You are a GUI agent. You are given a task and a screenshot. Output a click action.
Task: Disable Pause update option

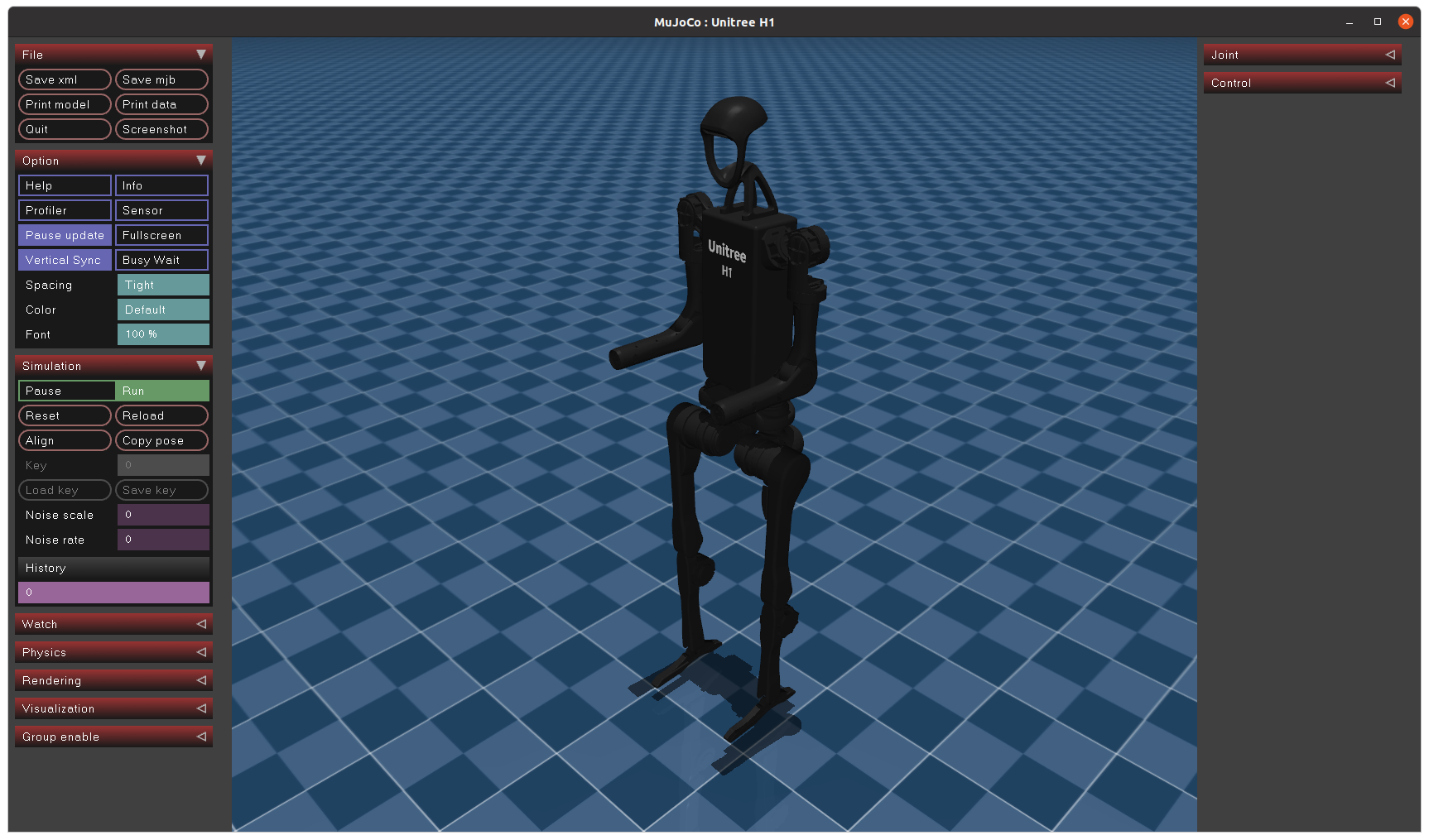coord(65,235)
